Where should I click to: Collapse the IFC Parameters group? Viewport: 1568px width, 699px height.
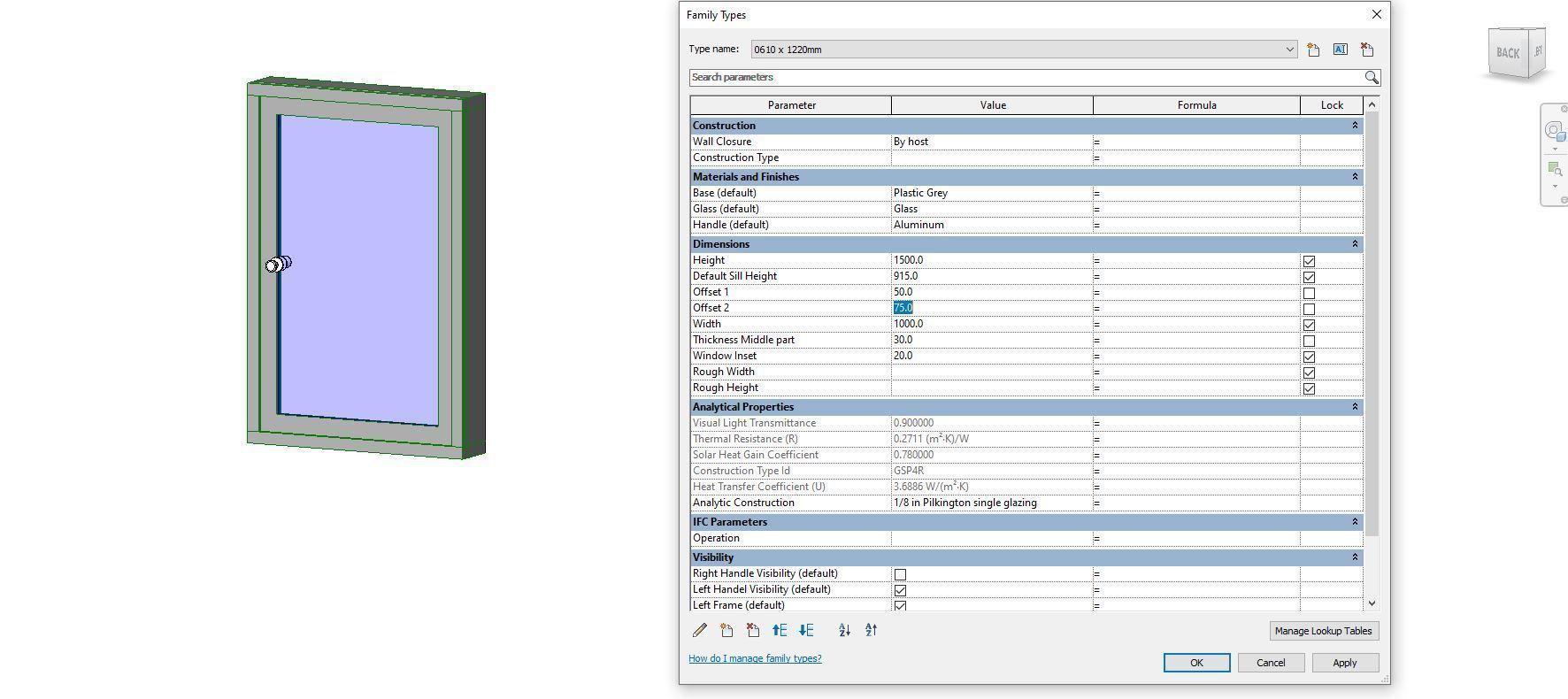coord(1354,522)
